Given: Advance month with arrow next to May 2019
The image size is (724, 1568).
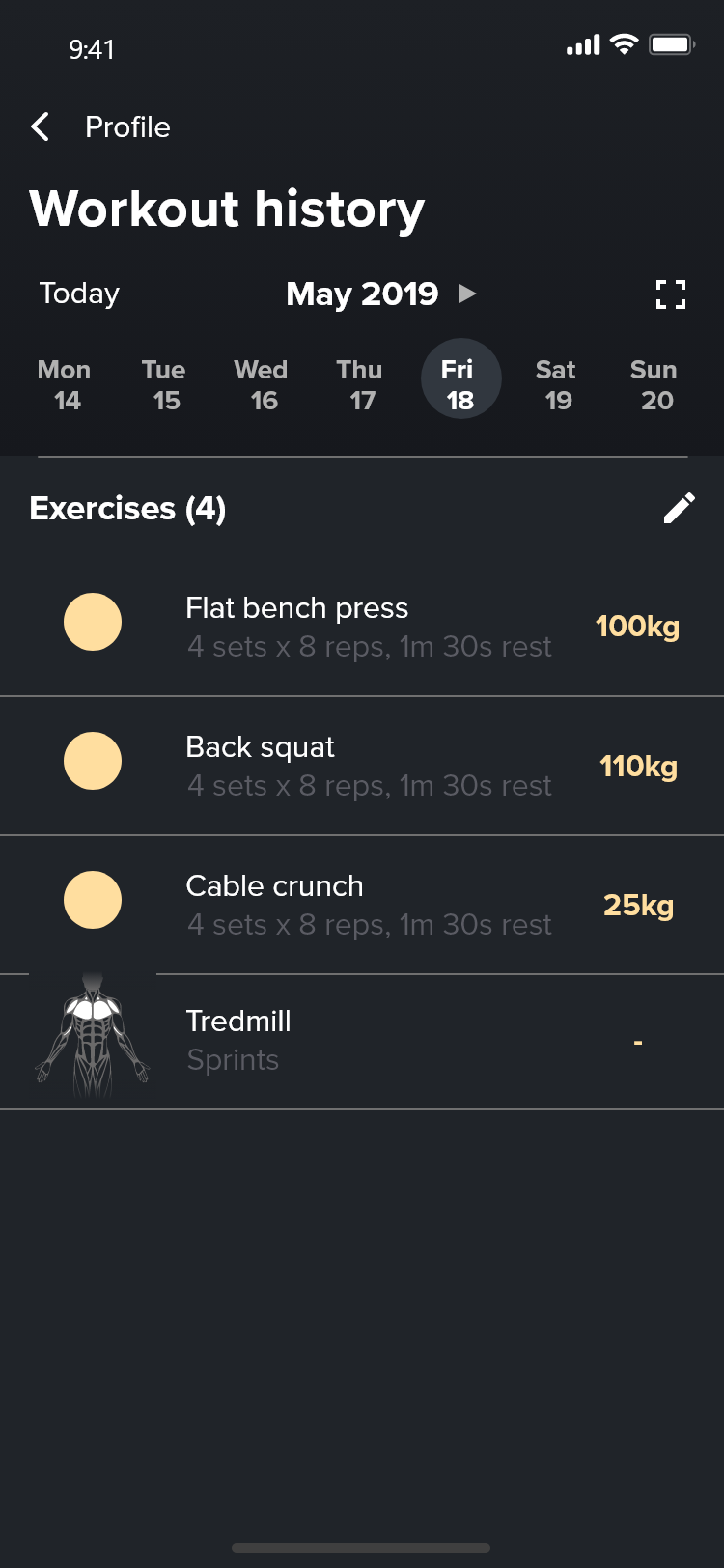Looking at the screenshot, I should tap(468, 294).
